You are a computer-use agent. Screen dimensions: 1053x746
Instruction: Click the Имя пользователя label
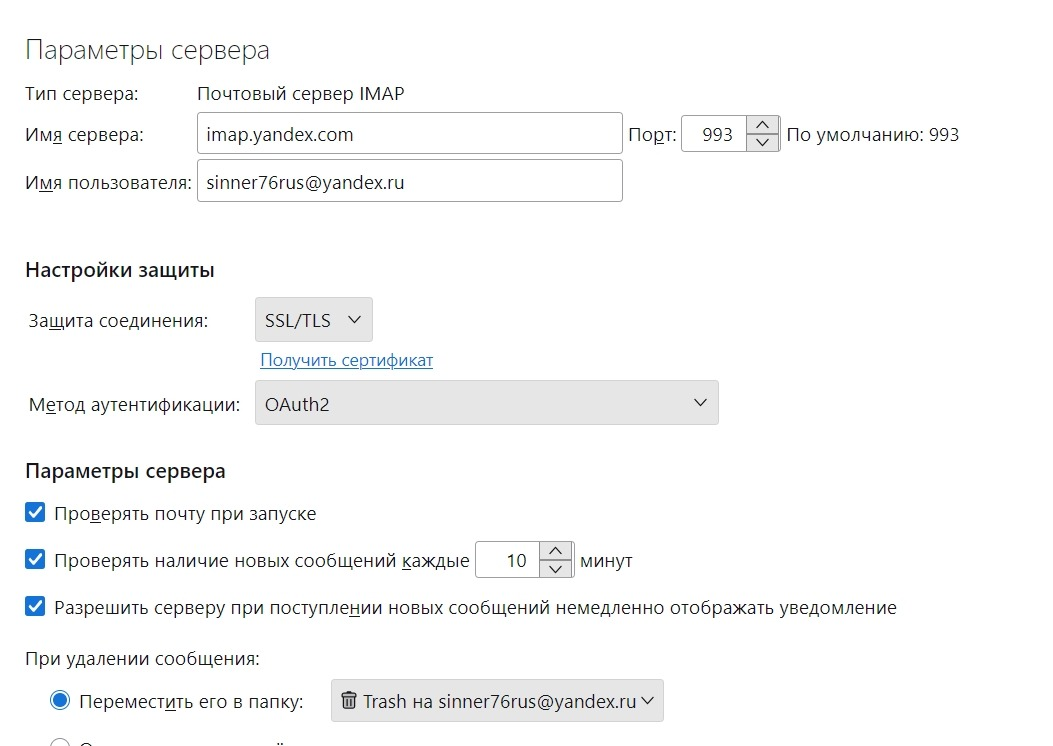108,183
